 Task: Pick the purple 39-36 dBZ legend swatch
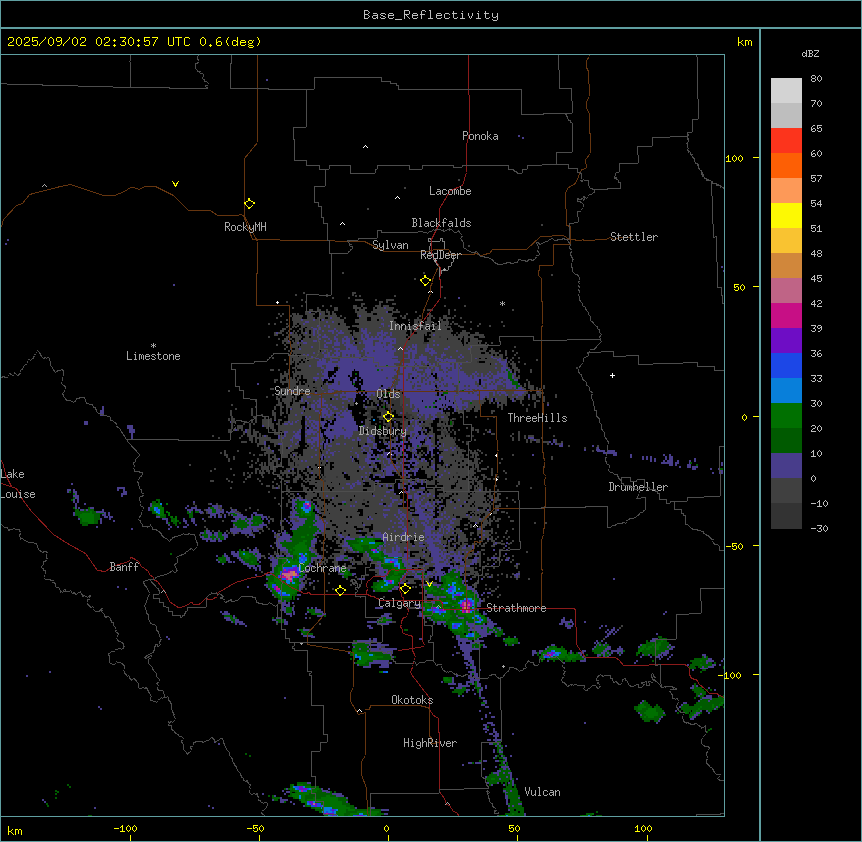tap(786, 340)
